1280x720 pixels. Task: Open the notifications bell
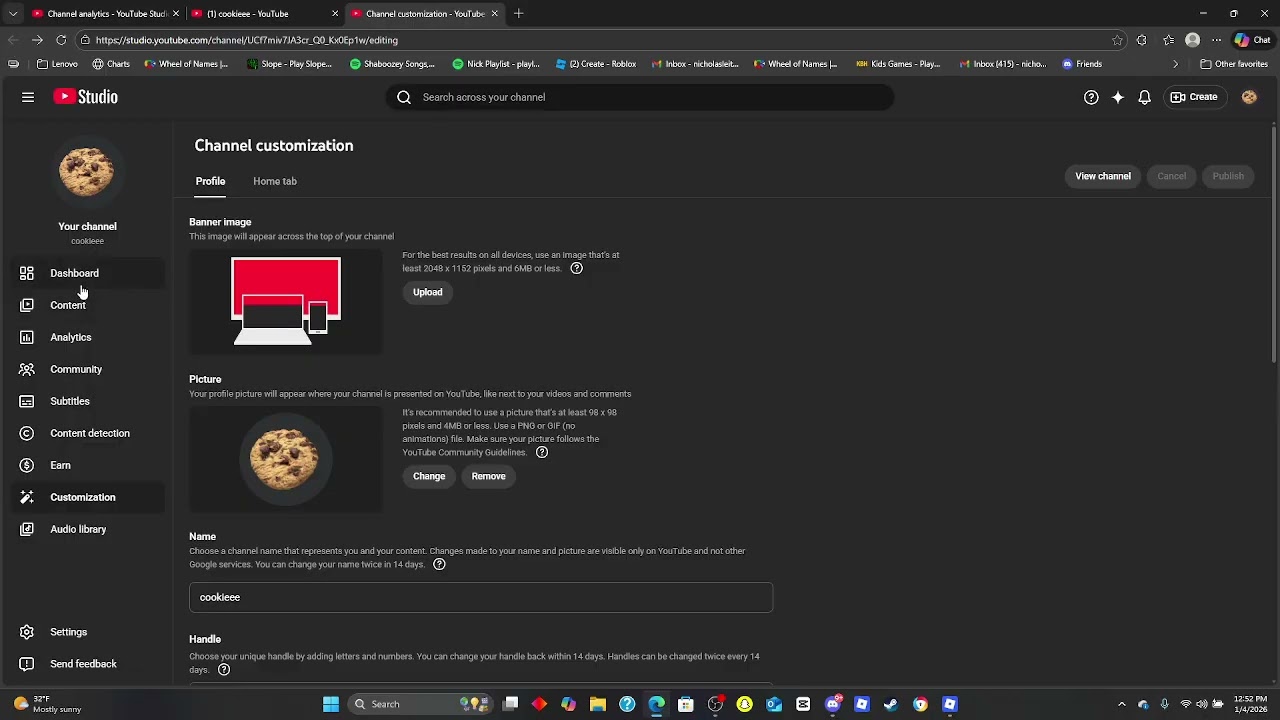click(1145, 97)
